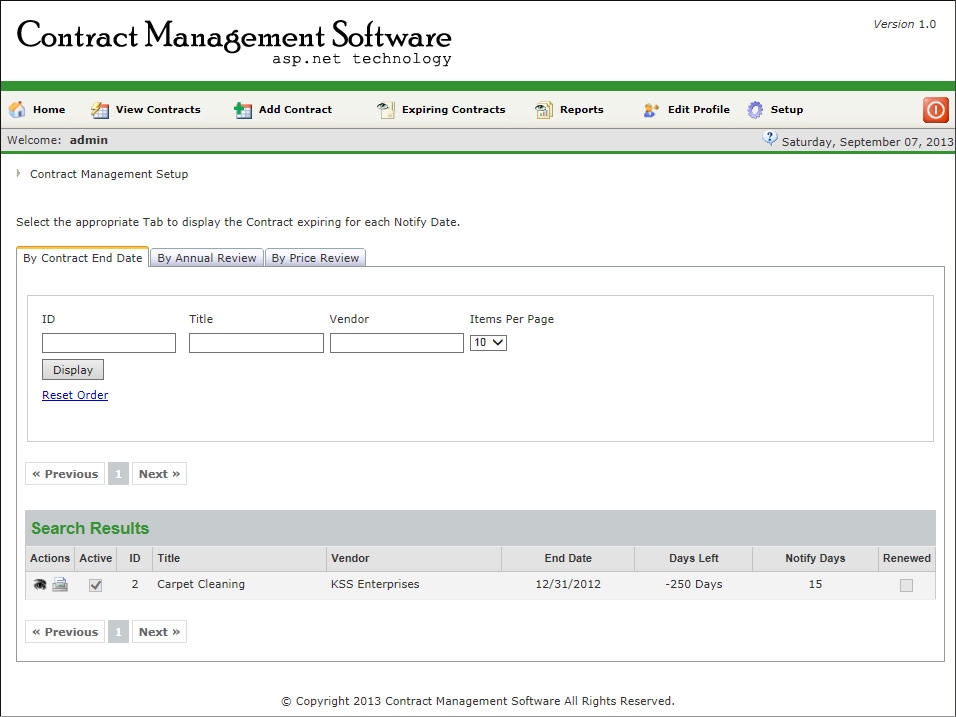The image size is (956, 717).
Task: Click the red power logout icon
Action: coord(935,110)
